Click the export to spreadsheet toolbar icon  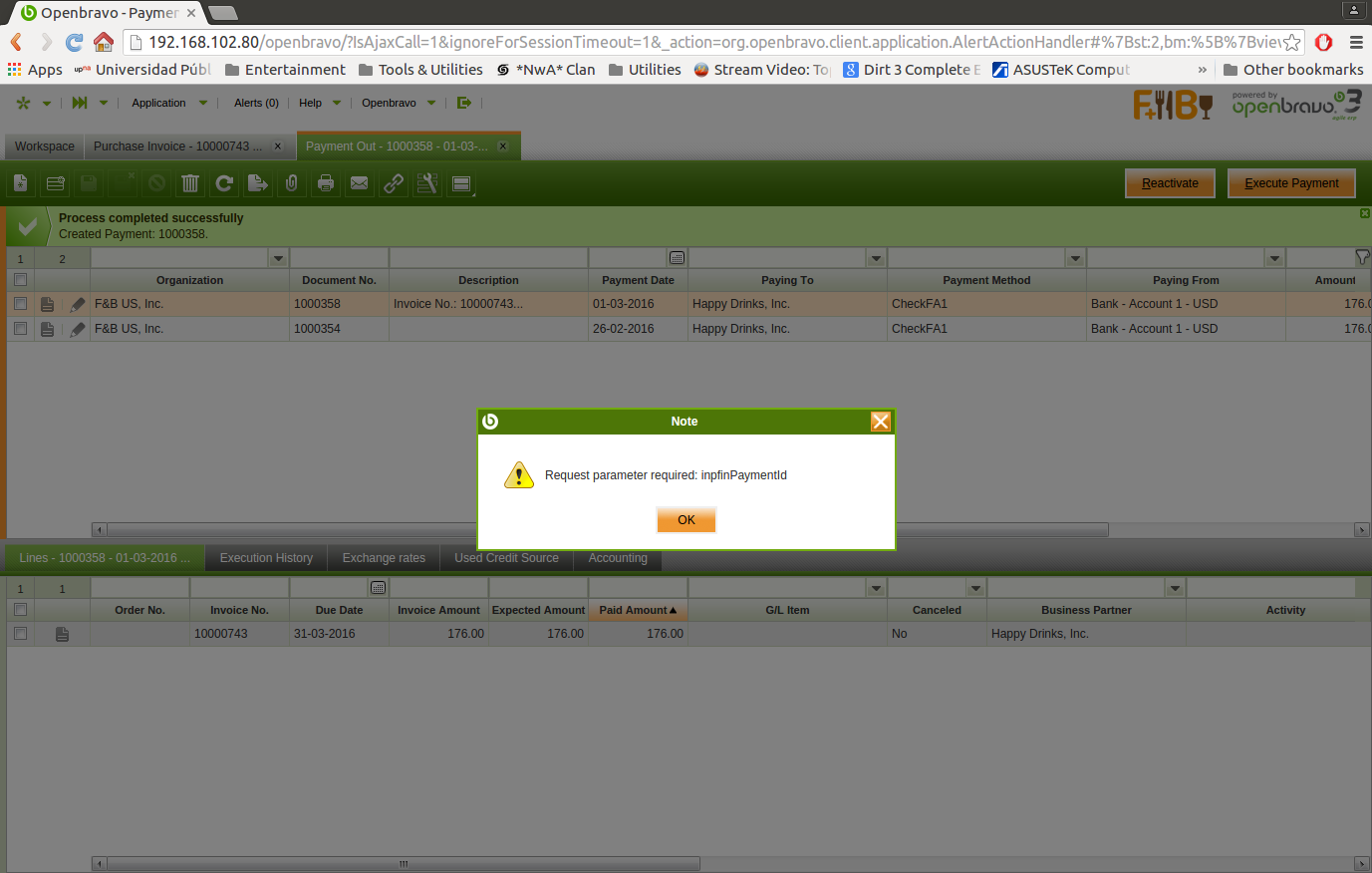258,183
